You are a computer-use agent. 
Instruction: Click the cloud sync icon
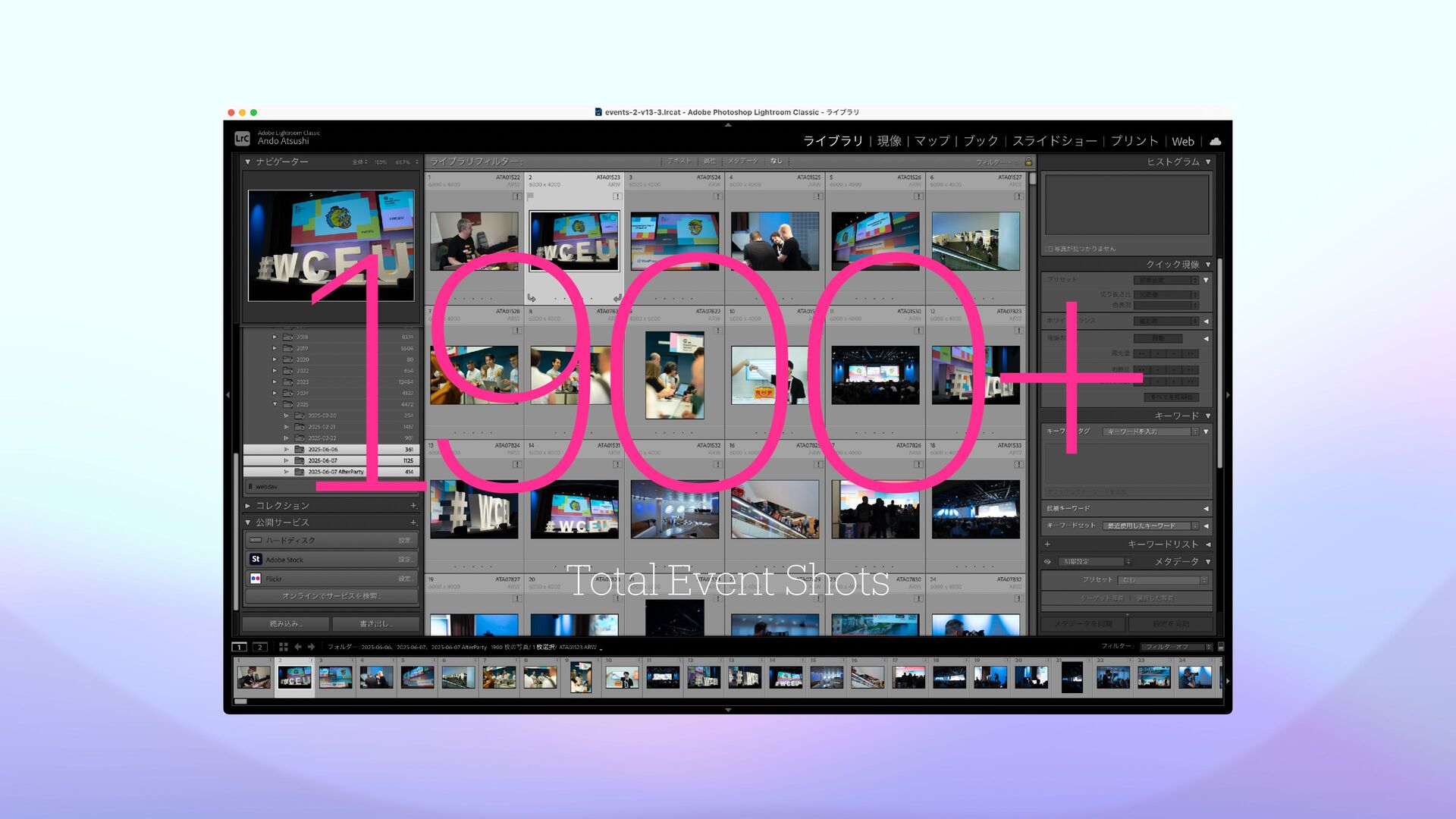pos(1216,141)
